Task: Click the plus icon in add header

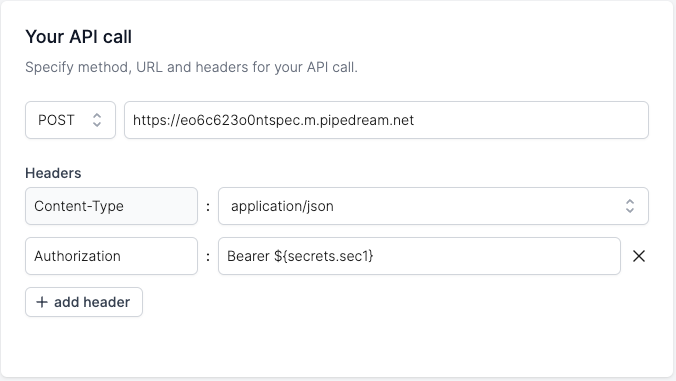Action: [42, 302]
